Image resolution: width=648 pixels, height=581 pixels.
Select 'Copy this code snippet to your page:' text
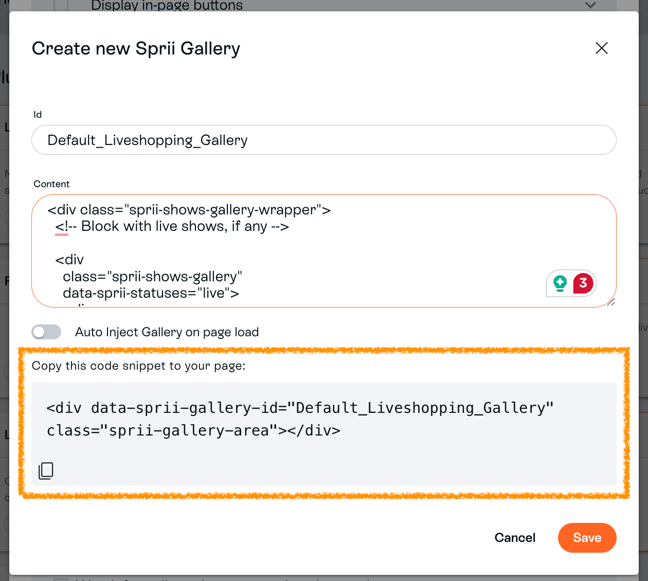[138, 366]
